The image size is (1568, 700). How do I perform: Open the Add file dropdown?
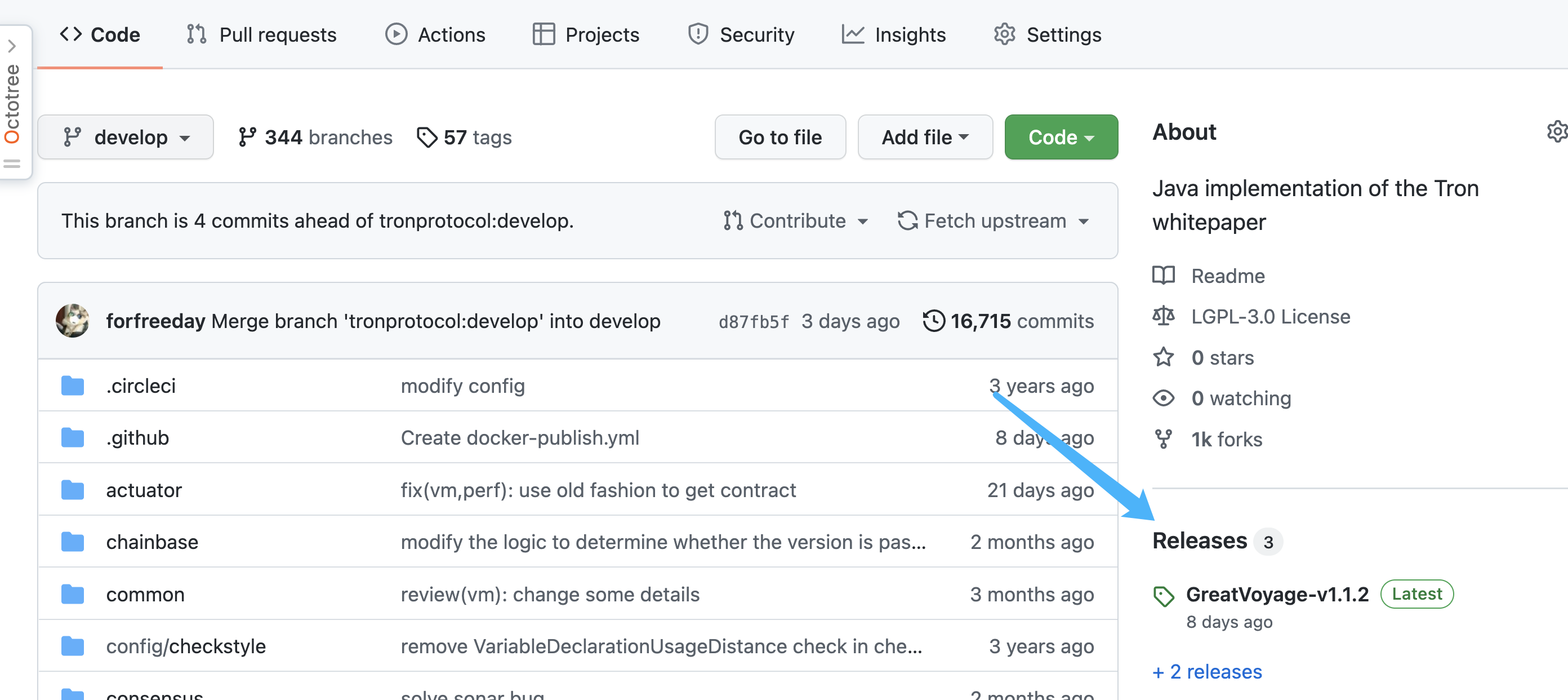[922, 136]
